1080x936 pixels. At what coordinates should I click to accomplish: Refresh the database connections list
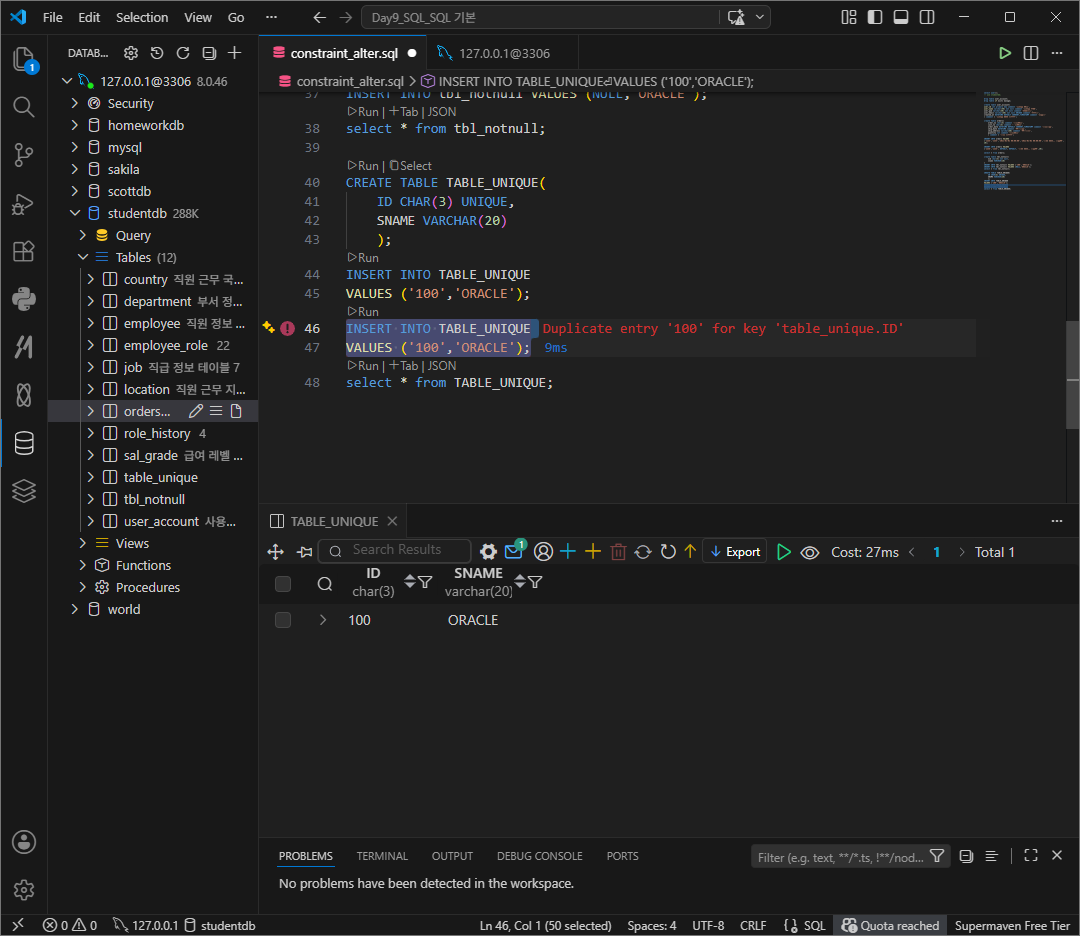(183, 53)
